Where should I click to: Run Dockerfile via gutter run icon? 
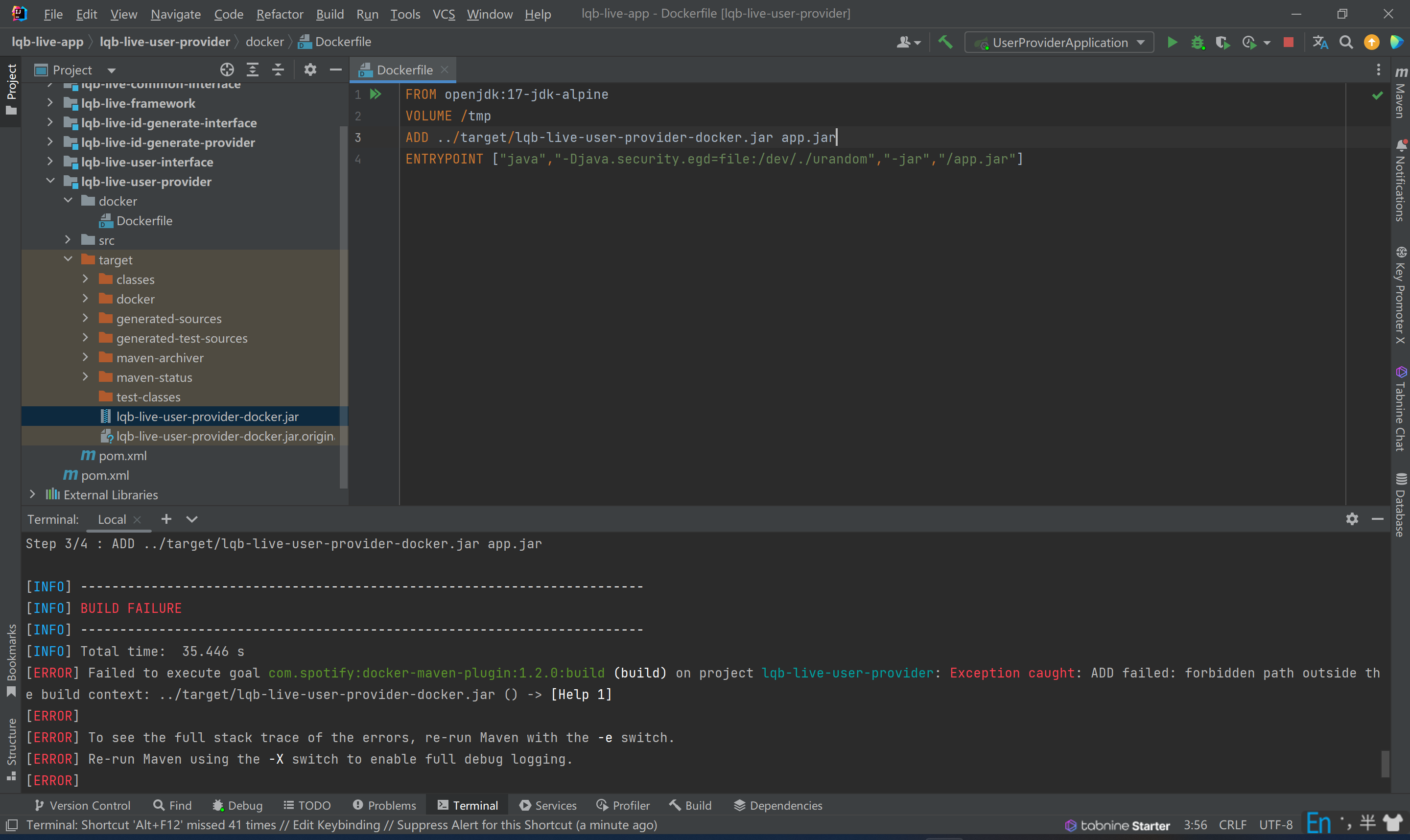coord(376,94)
